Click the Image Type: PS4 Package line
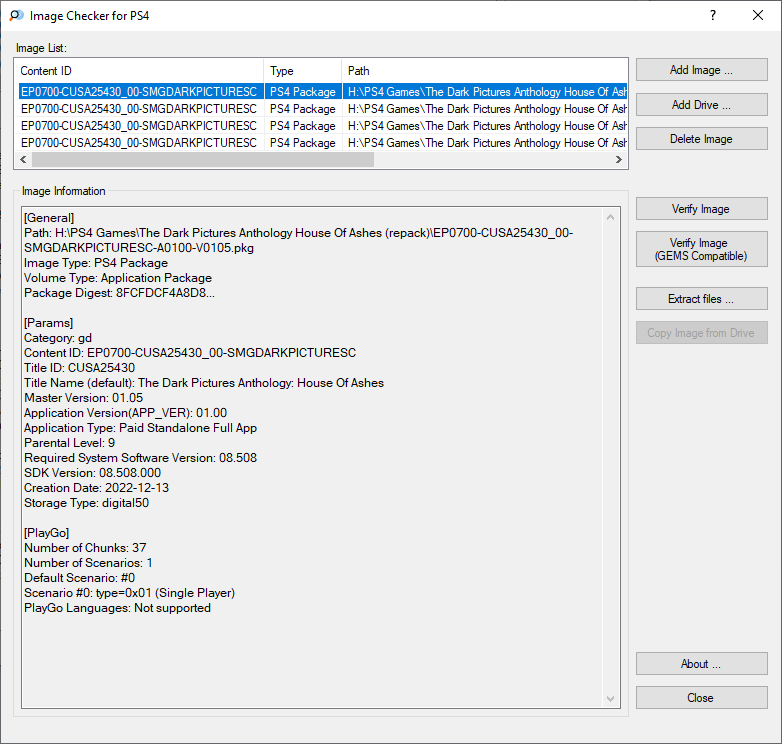 (96, 263)
